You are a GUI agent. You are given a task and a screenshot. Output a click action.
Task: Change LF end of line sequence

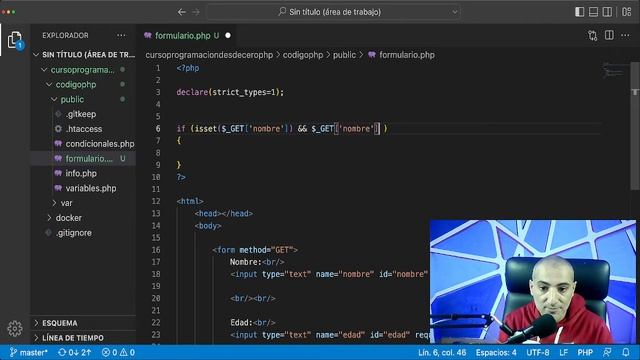[564, 352]
